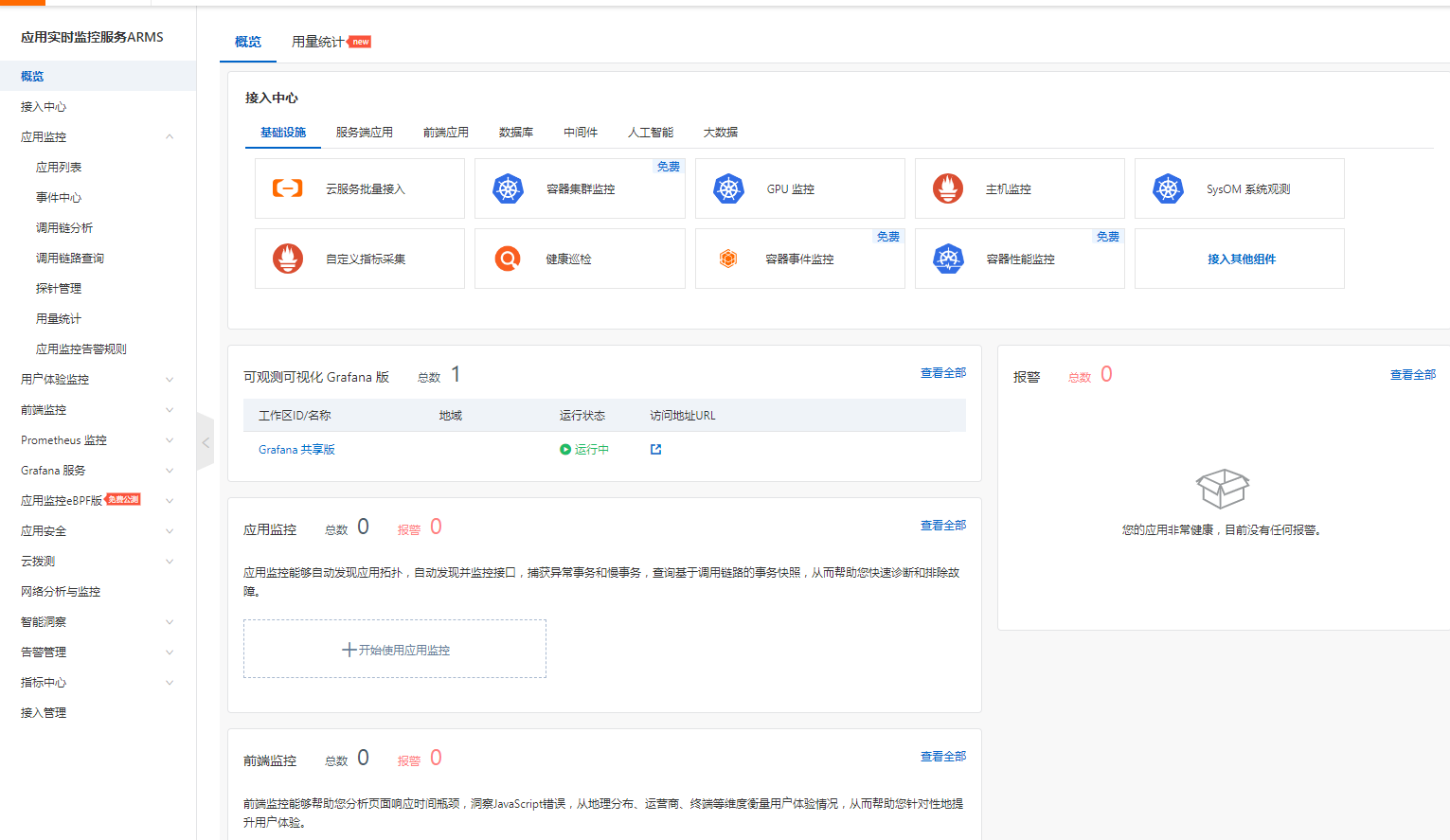Switch to the 概览 top tab
1450x840 pixels.
pos(248,42)
